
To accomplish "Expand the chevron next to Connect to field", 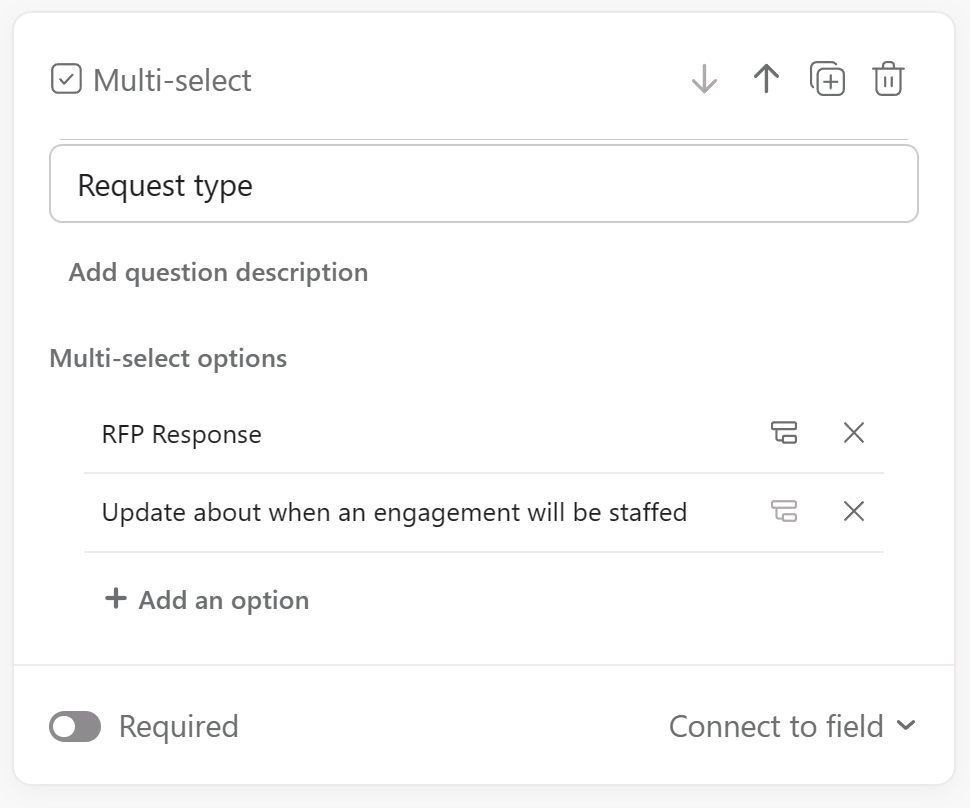I will click(906, 726).
